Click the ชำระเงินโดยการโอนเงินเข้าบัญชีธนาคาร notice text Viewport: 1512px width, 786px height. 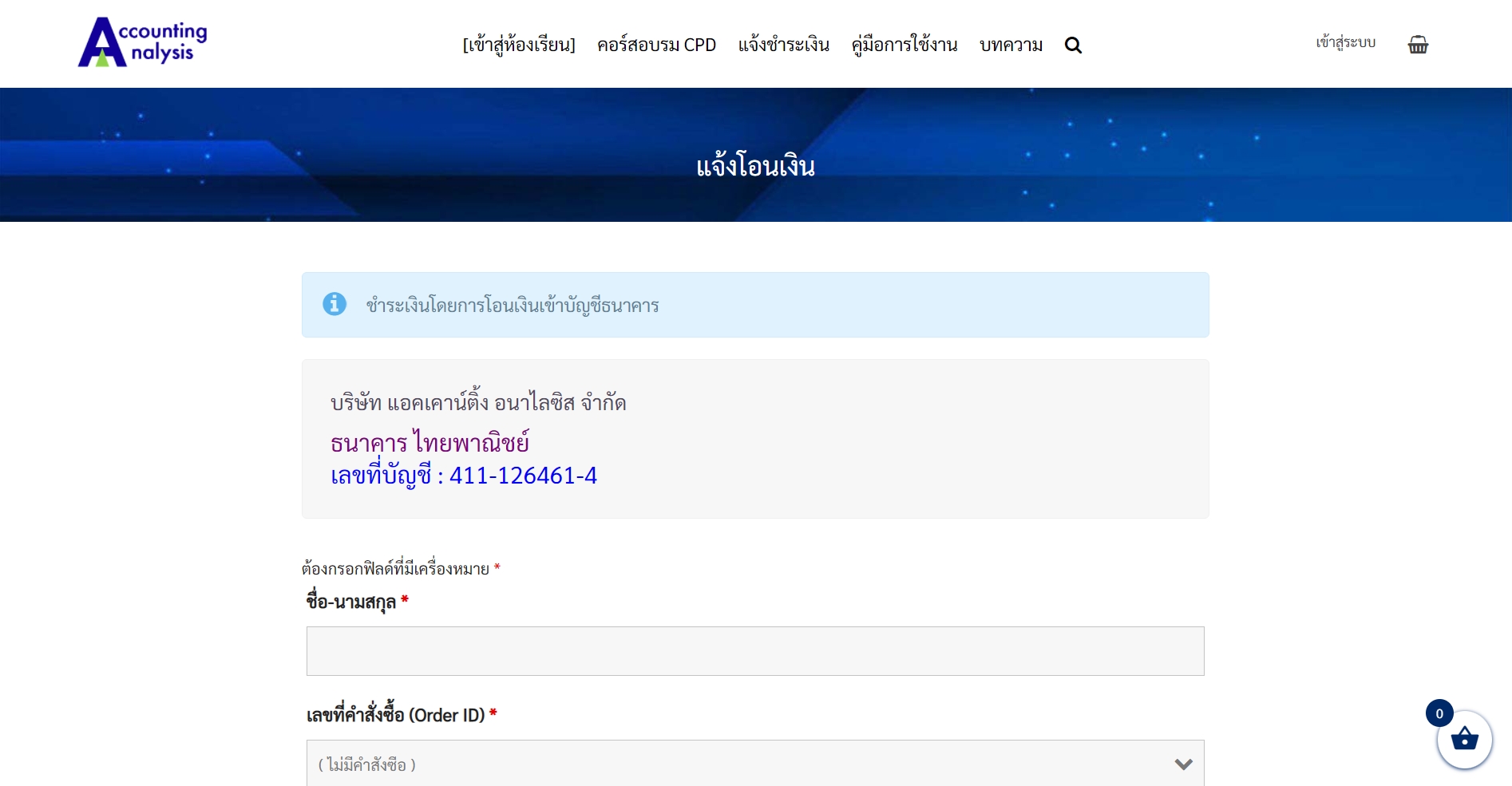click(513, 305)
